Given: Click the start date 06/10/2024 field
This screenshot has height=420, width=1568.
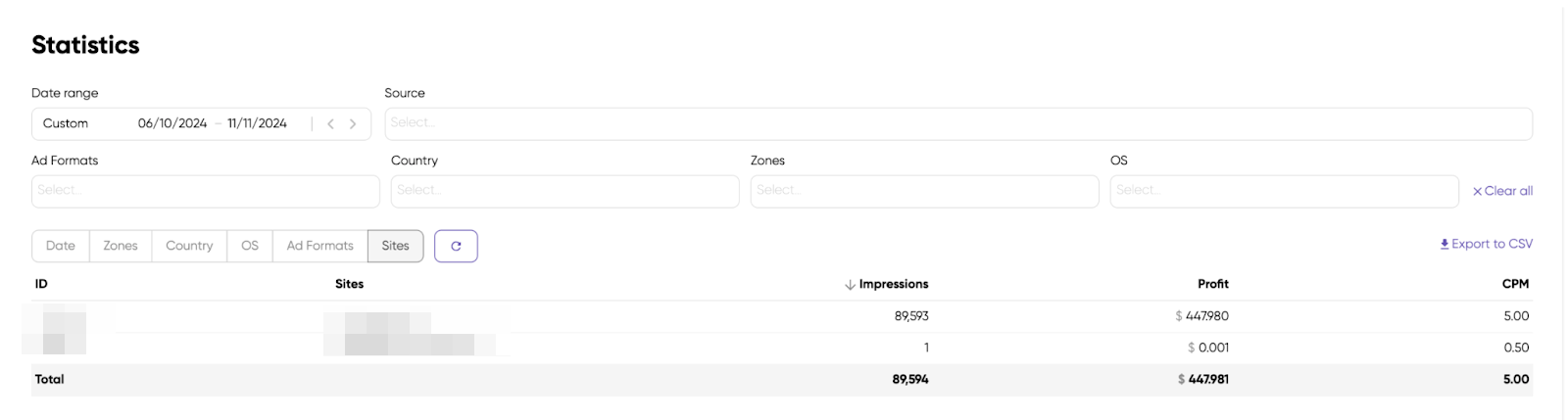Looking at the screenshot, I should [172, 124].
